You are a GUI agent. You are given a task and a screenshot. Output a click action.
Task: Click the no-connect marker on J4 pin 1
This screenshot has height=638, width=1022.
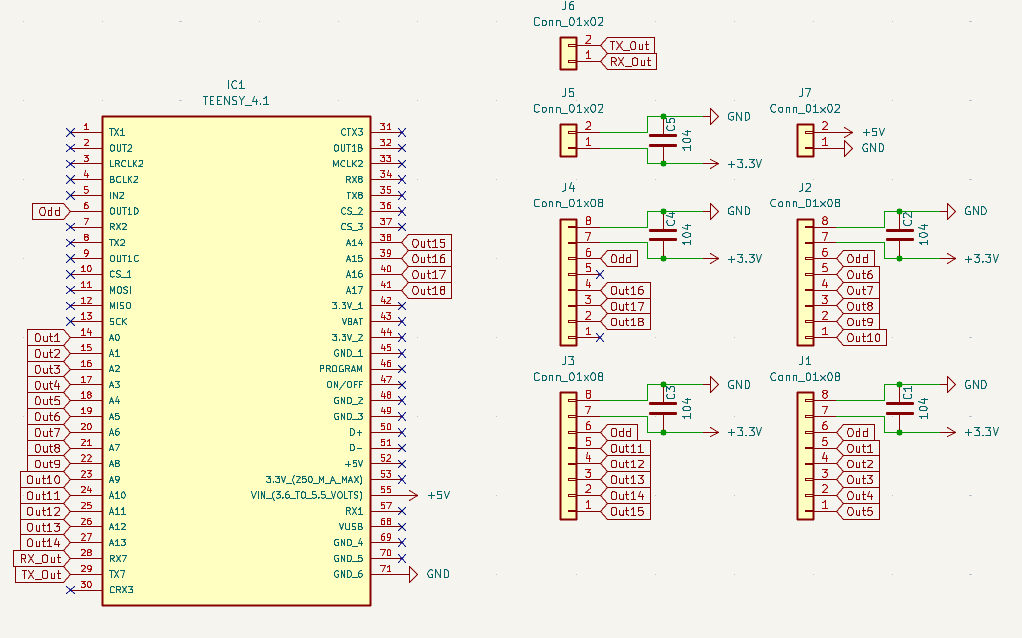pyautogui.click(x=600, y=338)
